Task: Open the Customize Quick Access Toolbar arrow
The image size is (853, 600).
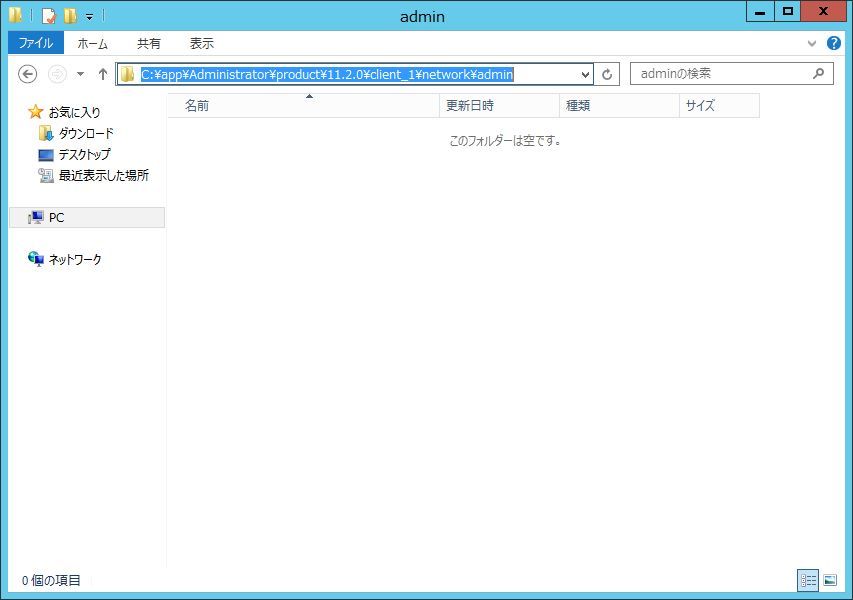Action: (89, 17)
